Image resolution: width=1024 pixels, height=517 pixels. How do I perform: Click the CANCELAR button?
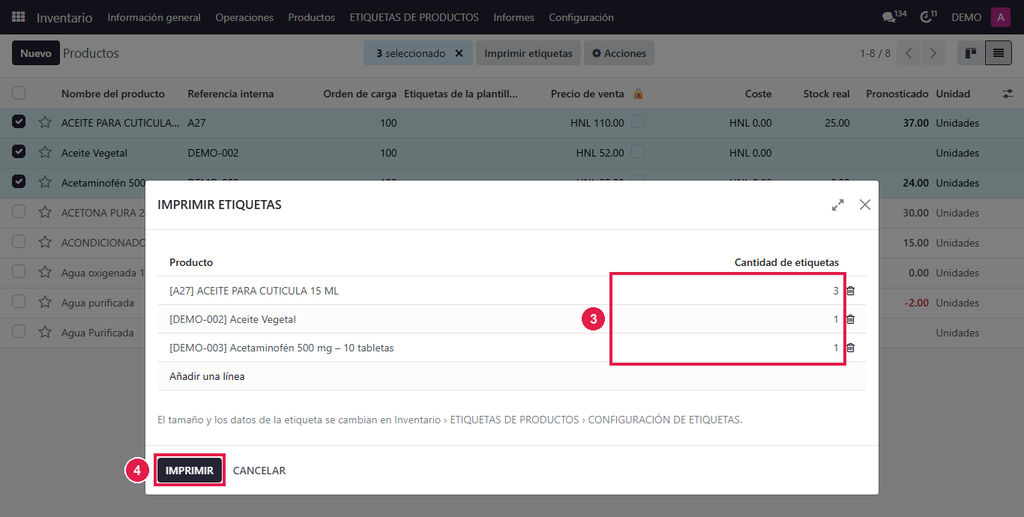(x=259, y=471)
